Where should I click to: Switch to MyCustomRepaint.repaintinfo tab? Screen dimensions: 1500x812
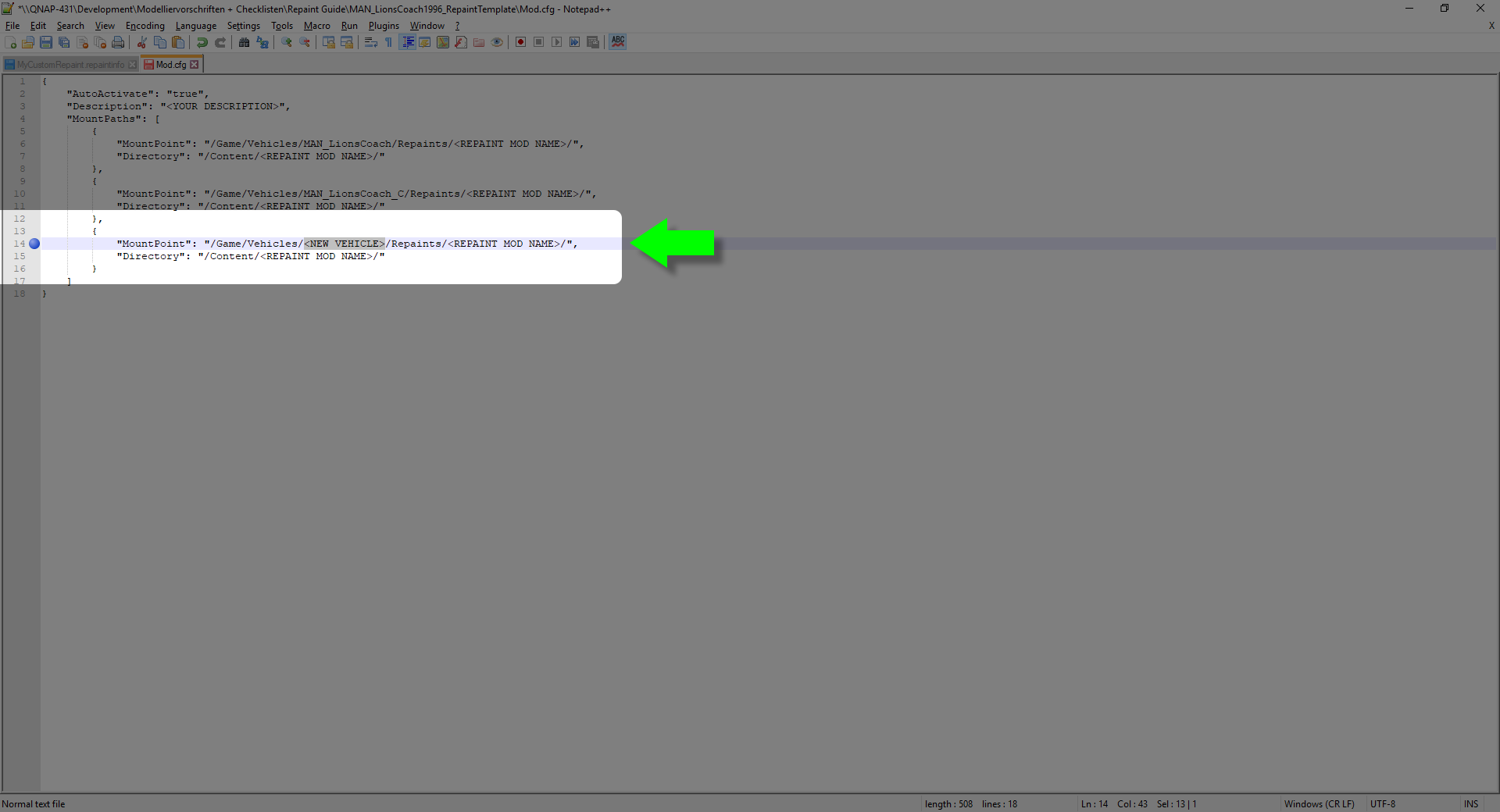tap(70, 65)
